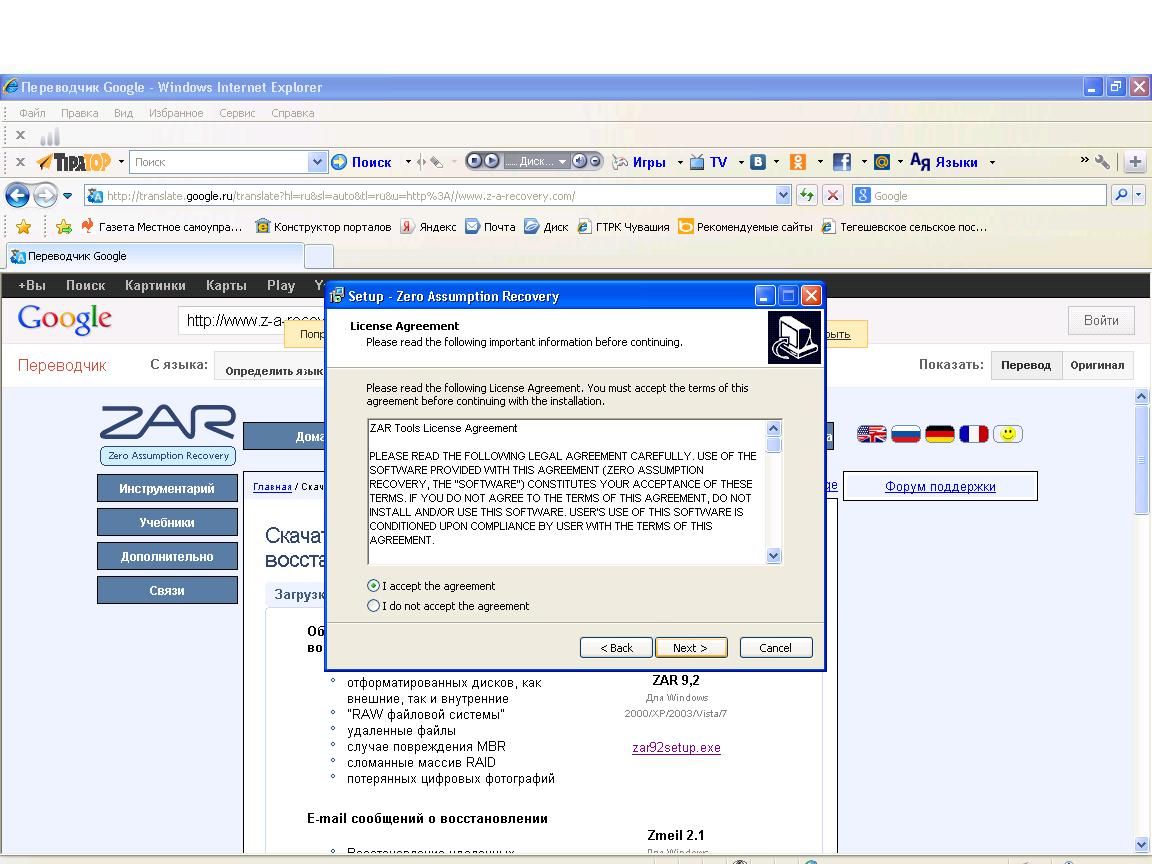This screenshot has height=864, width=1152.
Task: Click the Add to Favorites star-arrow icon
Action: click(64, 227)
